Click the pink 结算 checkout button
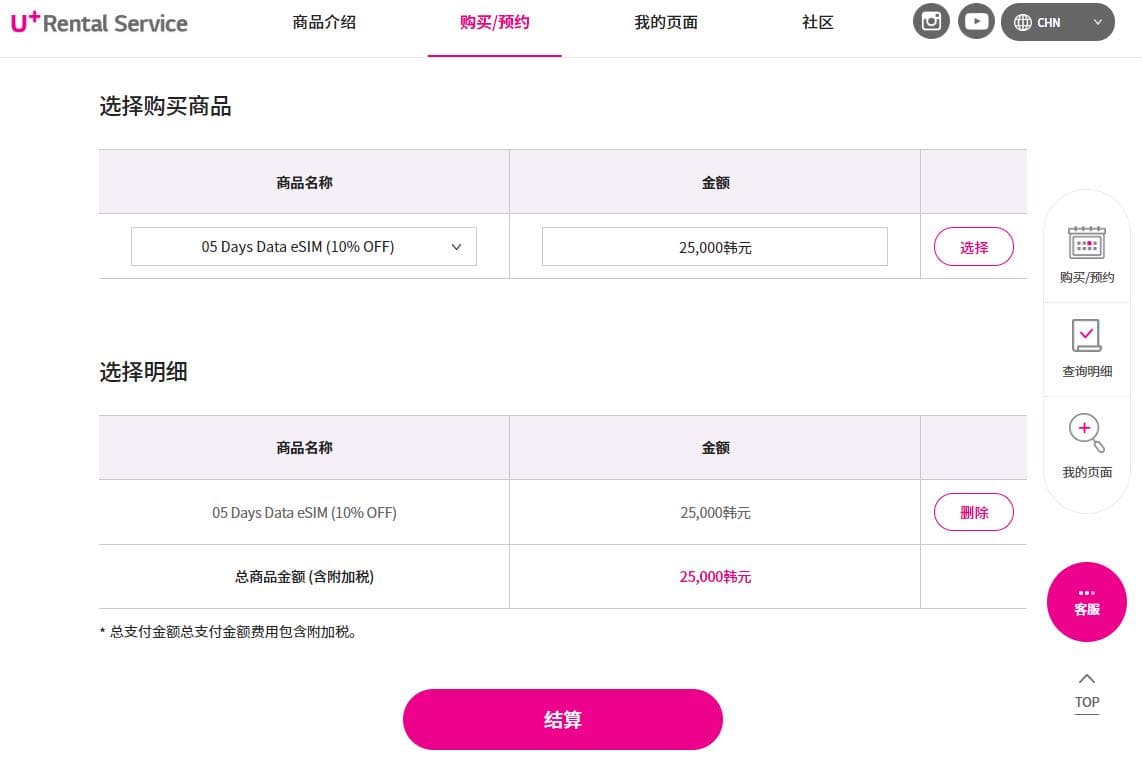This screenshot has width=1142, height=759. click(x=562, y=719)
